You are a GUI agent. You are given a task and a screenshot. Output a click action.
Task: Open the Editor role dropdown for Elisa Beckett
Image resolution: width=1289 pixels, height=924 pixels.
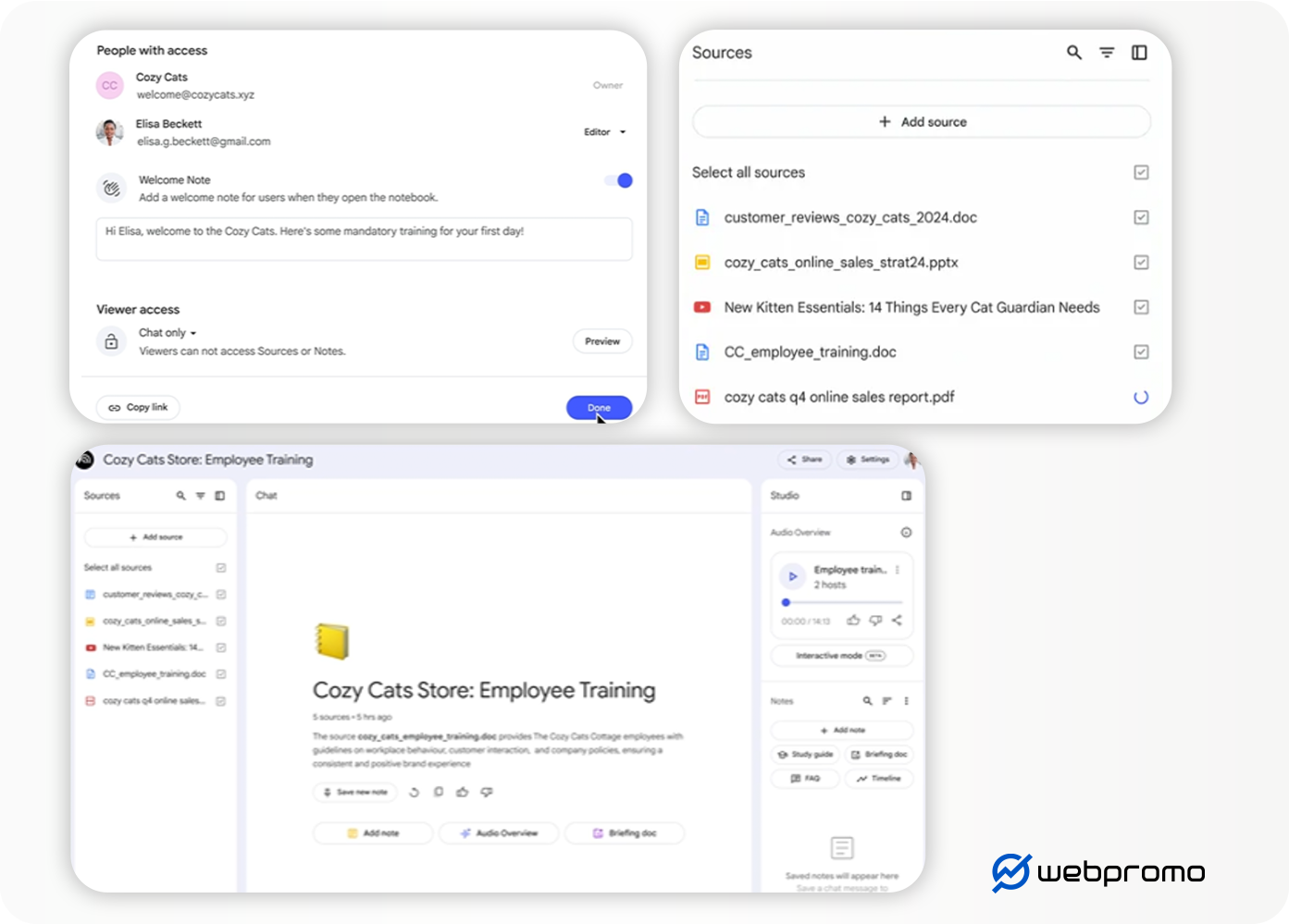(x=604, y=132)
